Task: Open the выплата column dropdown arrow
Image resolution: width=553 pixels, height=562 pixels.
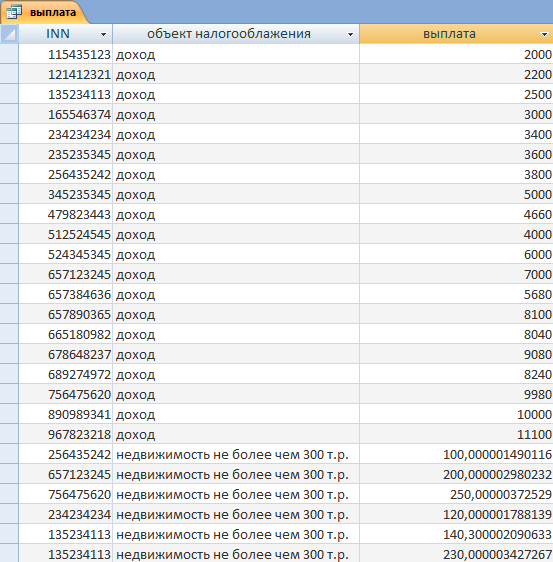Action: point(544,34)
